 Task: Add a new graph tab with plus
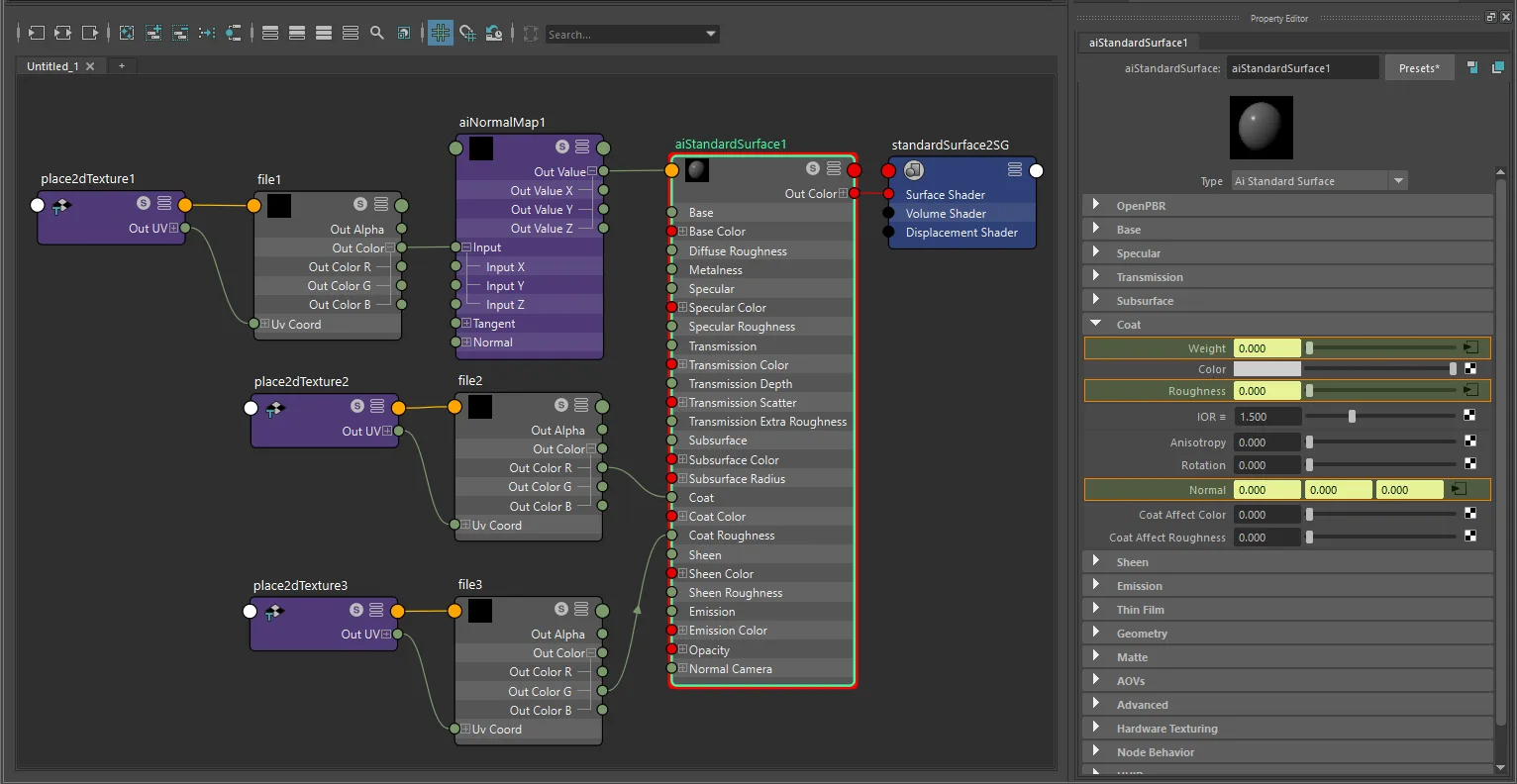click(122, 66)
